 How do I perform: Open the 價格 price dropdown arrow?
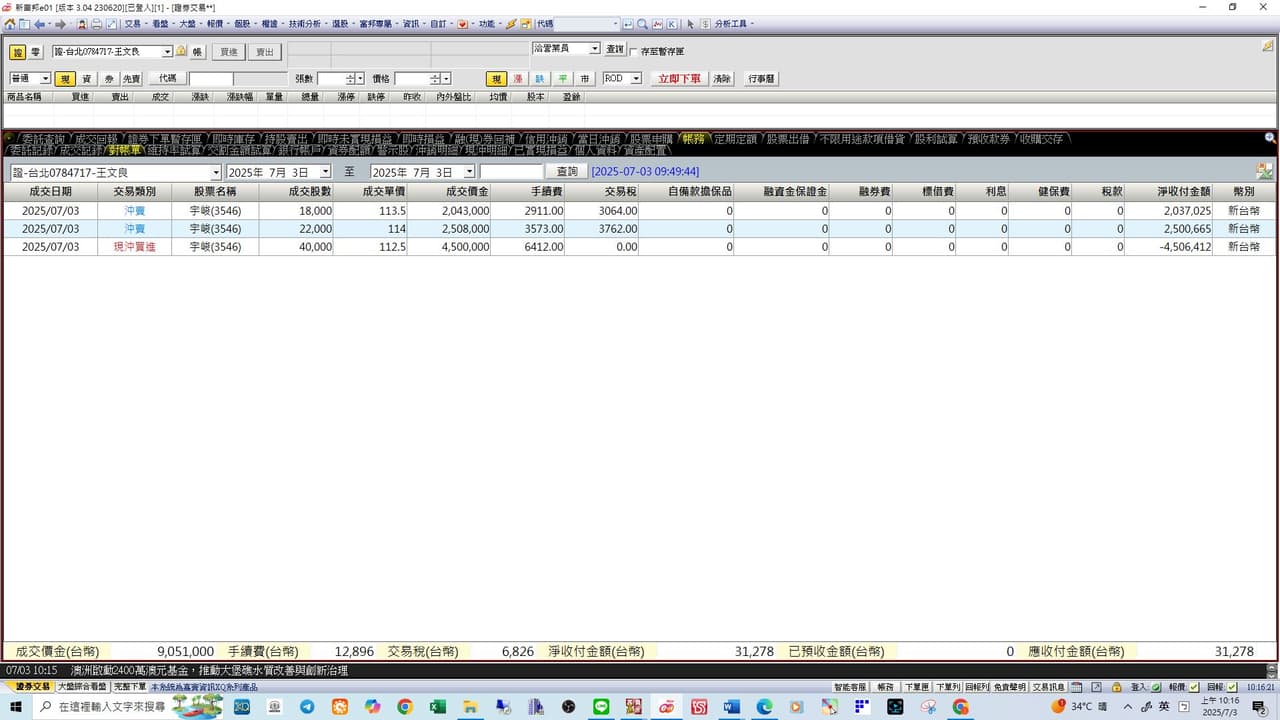click(x=445, y=79)
